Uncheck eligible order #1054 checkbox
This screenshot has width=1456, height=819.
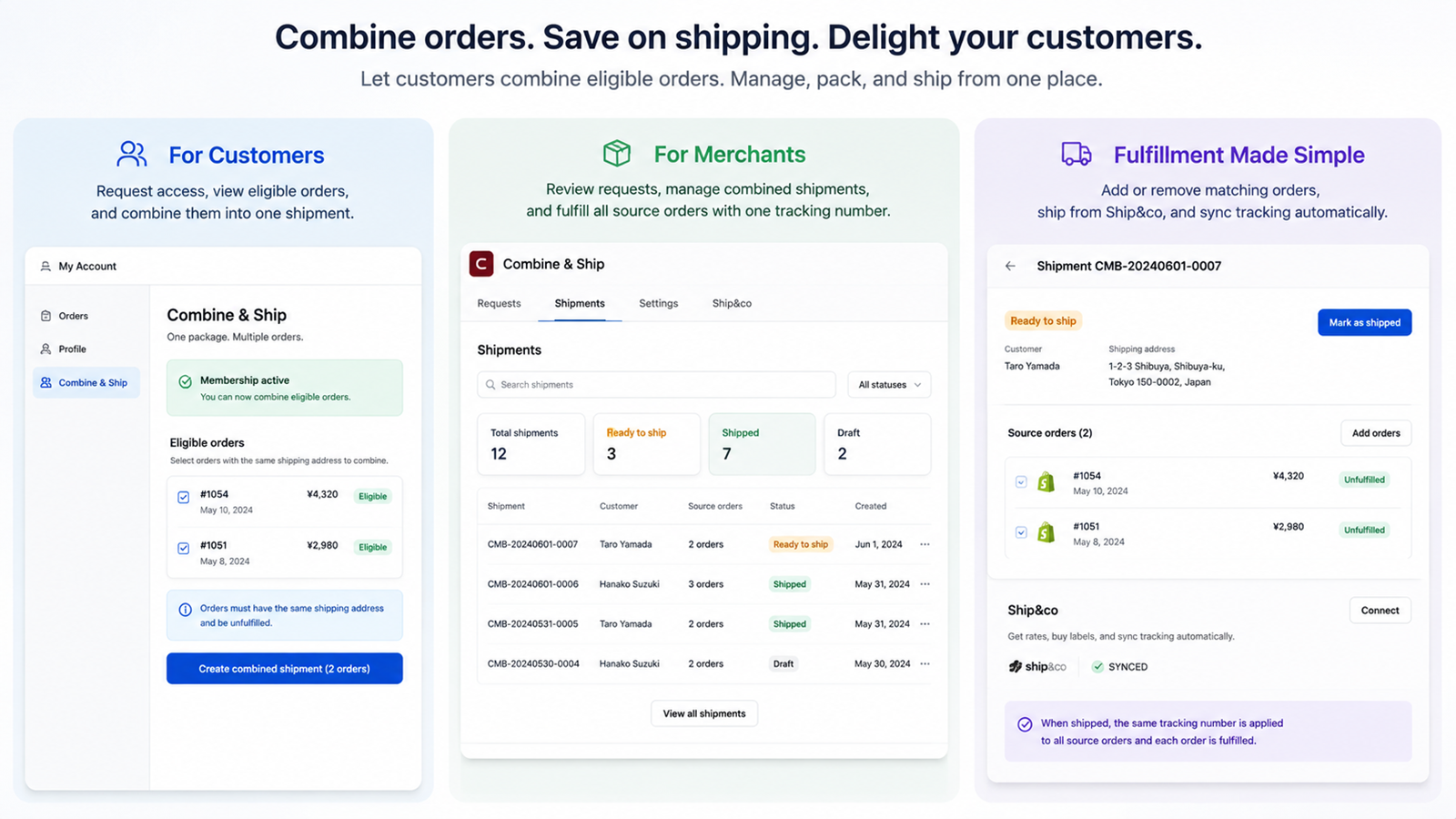184,497
